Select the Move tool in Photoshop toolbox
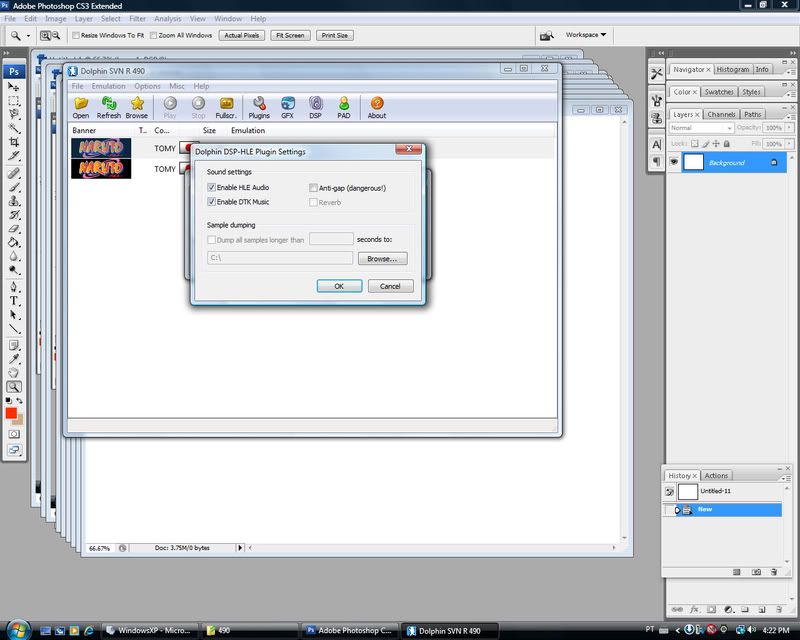This screenshot has width=800, height=640. point(13,87)
